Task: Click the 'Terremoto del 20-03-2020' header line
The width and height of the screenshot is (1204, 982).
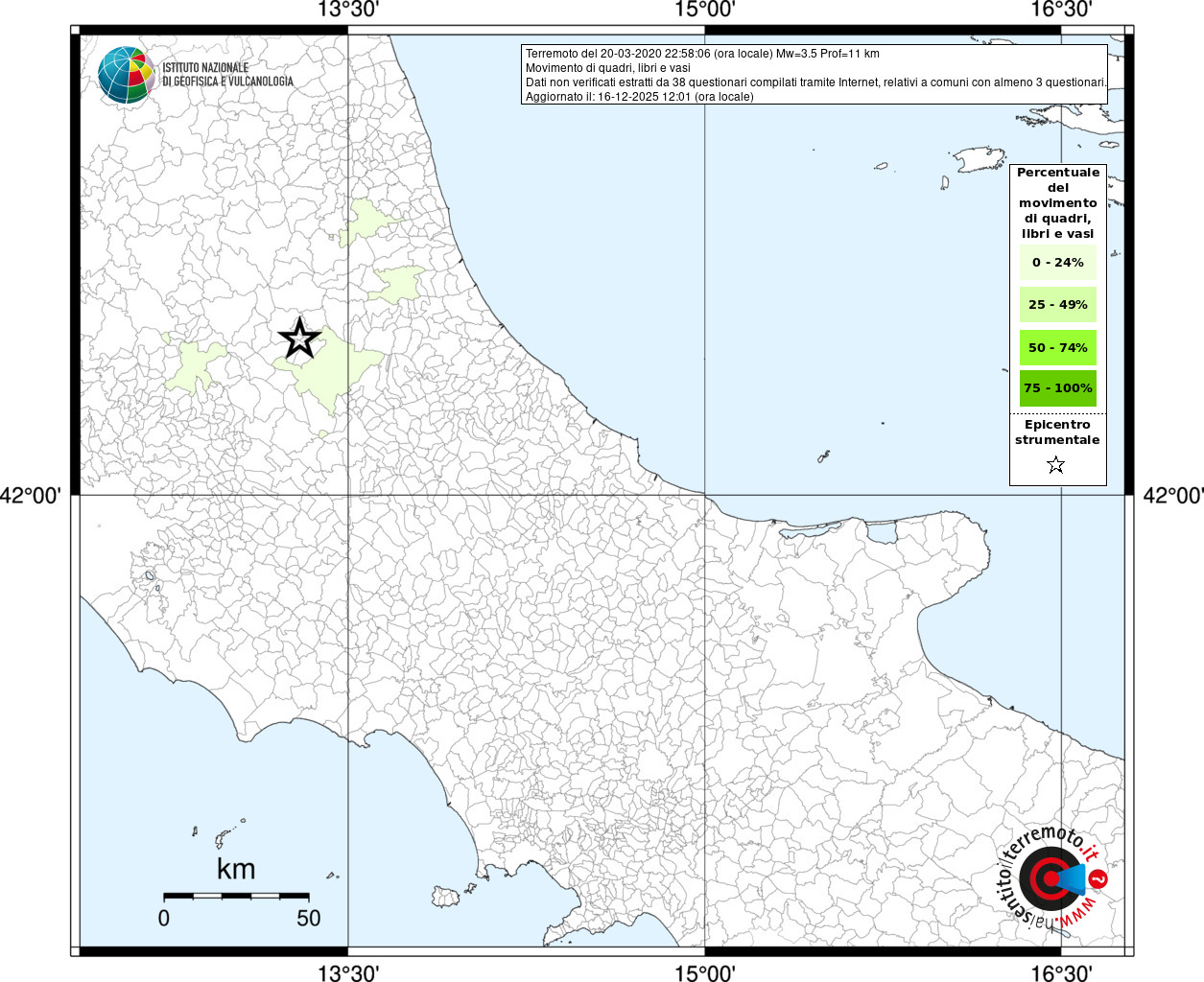Action: click(x=702, y=54)
